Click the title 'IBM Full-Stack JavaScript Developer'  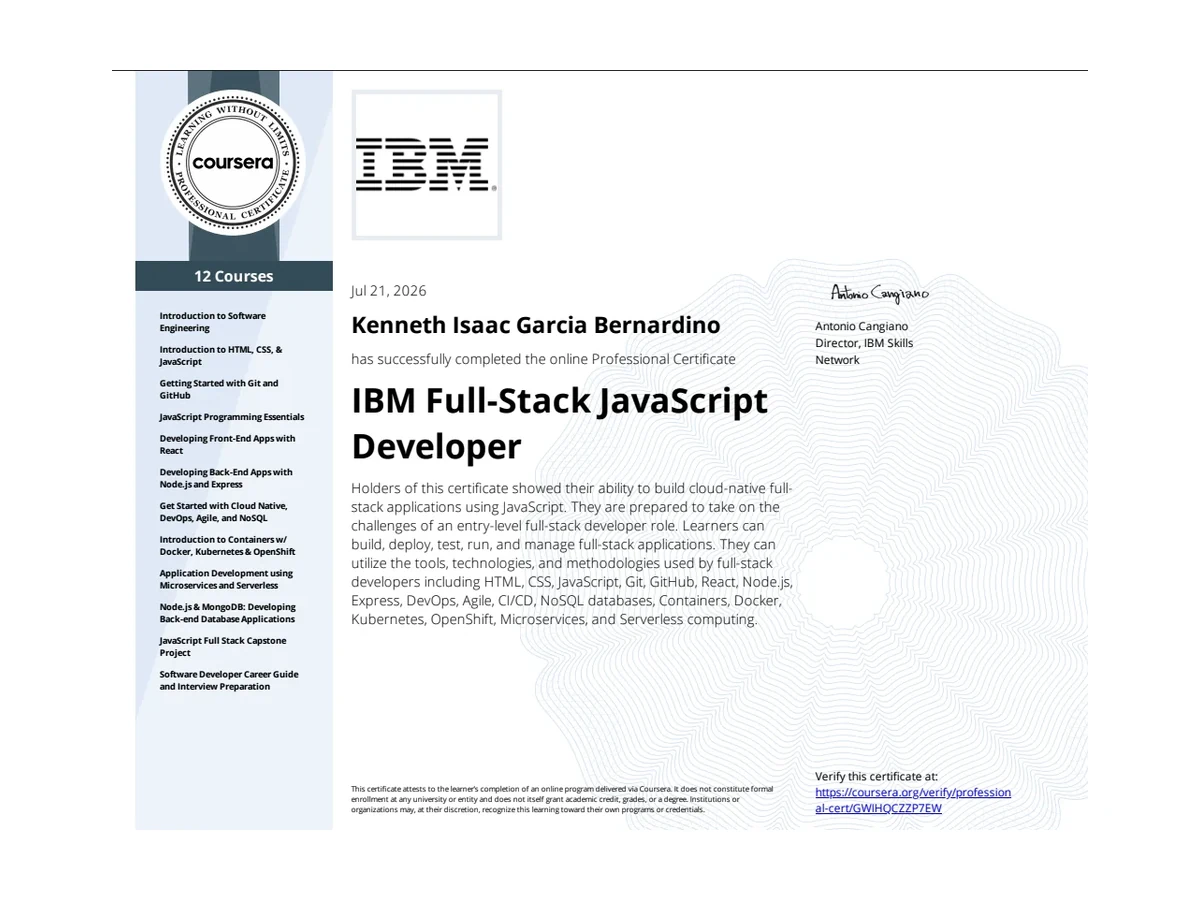(x=560, y=423)
